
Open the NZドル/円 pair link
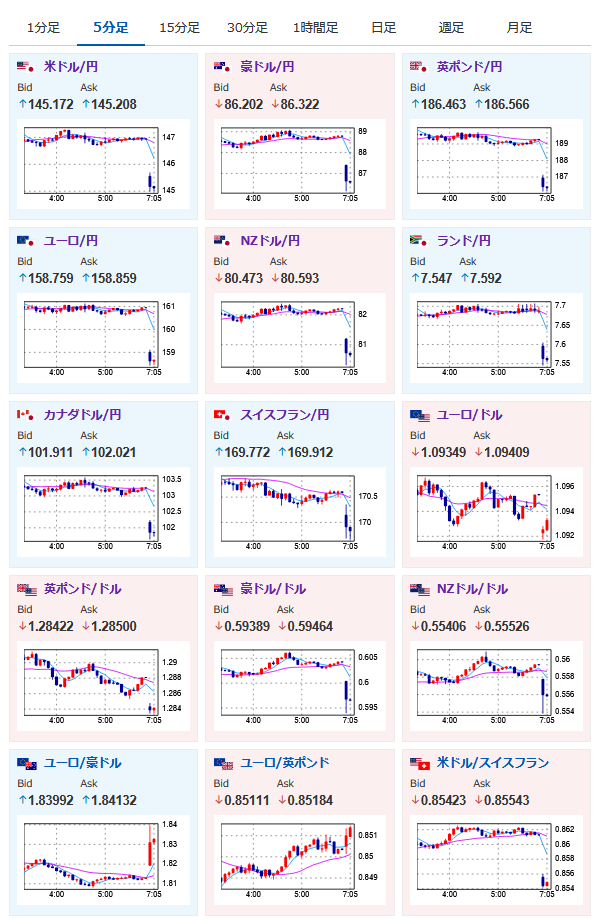click(270, 240)
